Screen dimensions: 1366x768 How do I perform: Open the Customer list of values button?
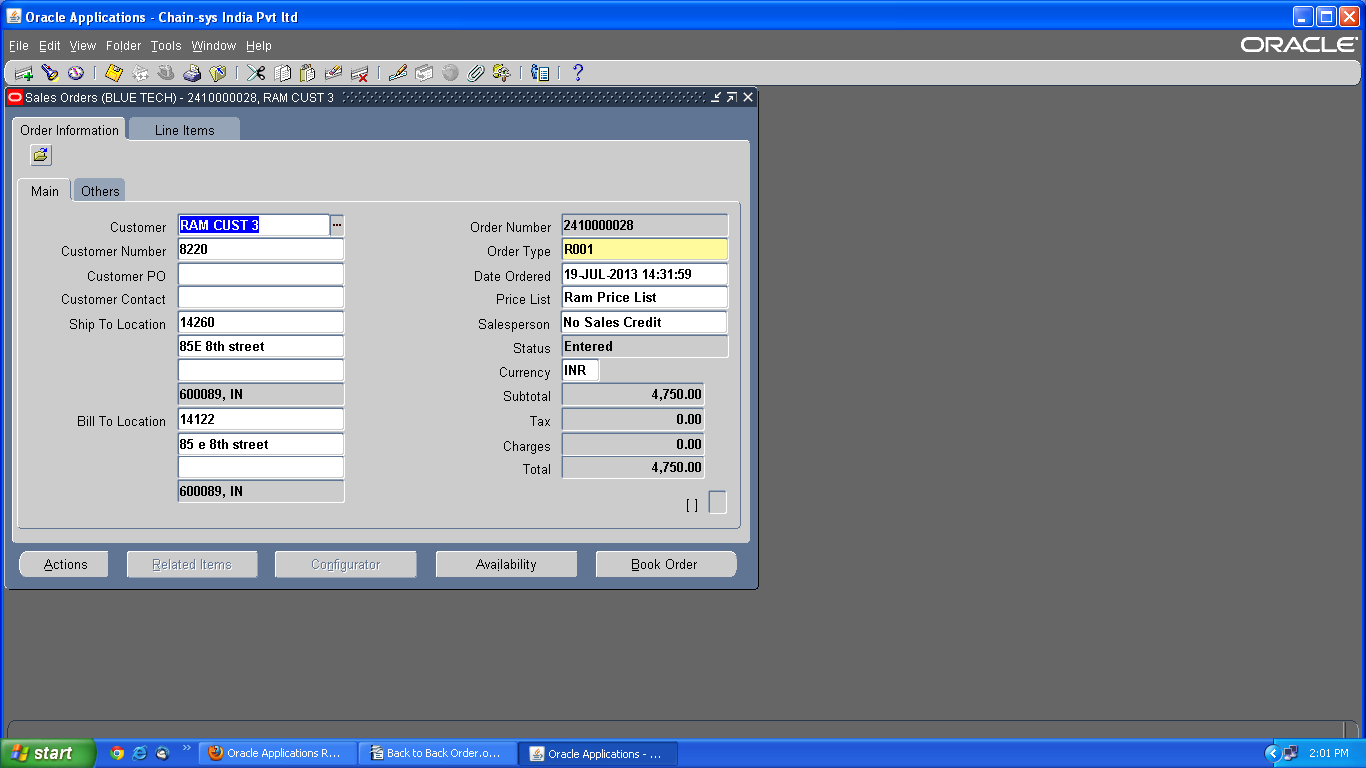coord(337,225)
